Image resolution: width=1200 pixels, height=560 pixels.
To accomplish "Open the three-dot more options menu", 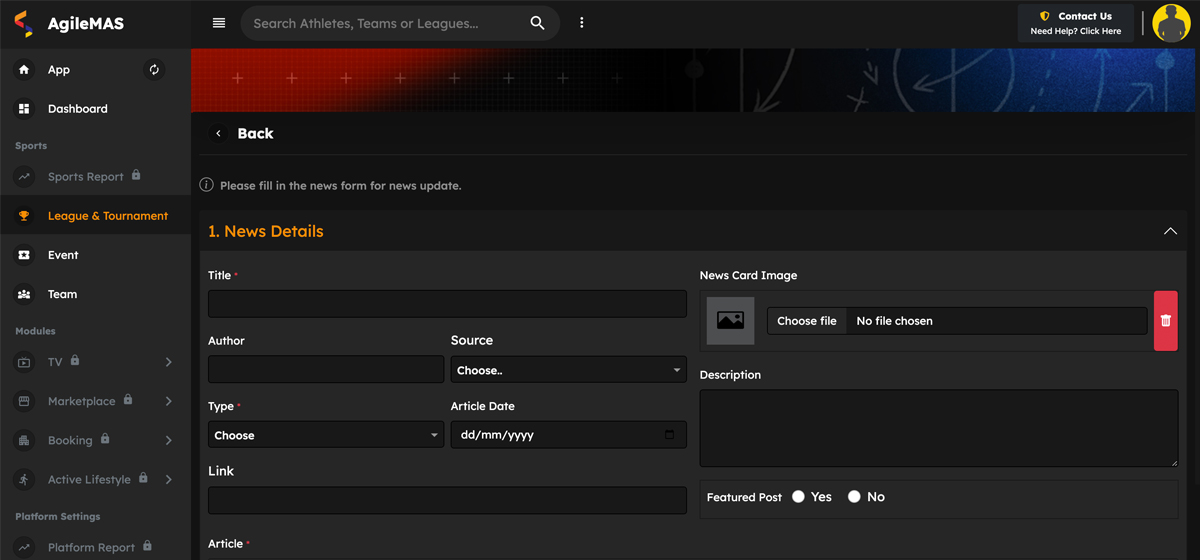I will pos(582,23).
